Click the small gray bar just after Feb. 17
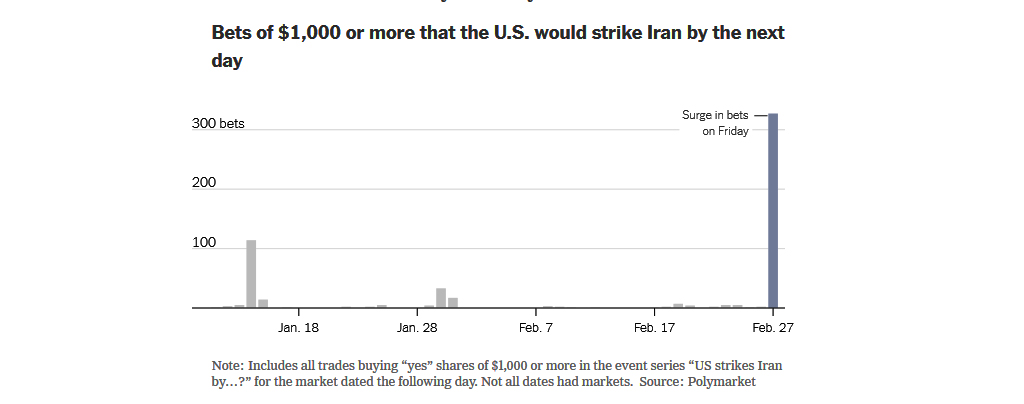Screen dimensions: 1024x404 click(x=678, y=305)
